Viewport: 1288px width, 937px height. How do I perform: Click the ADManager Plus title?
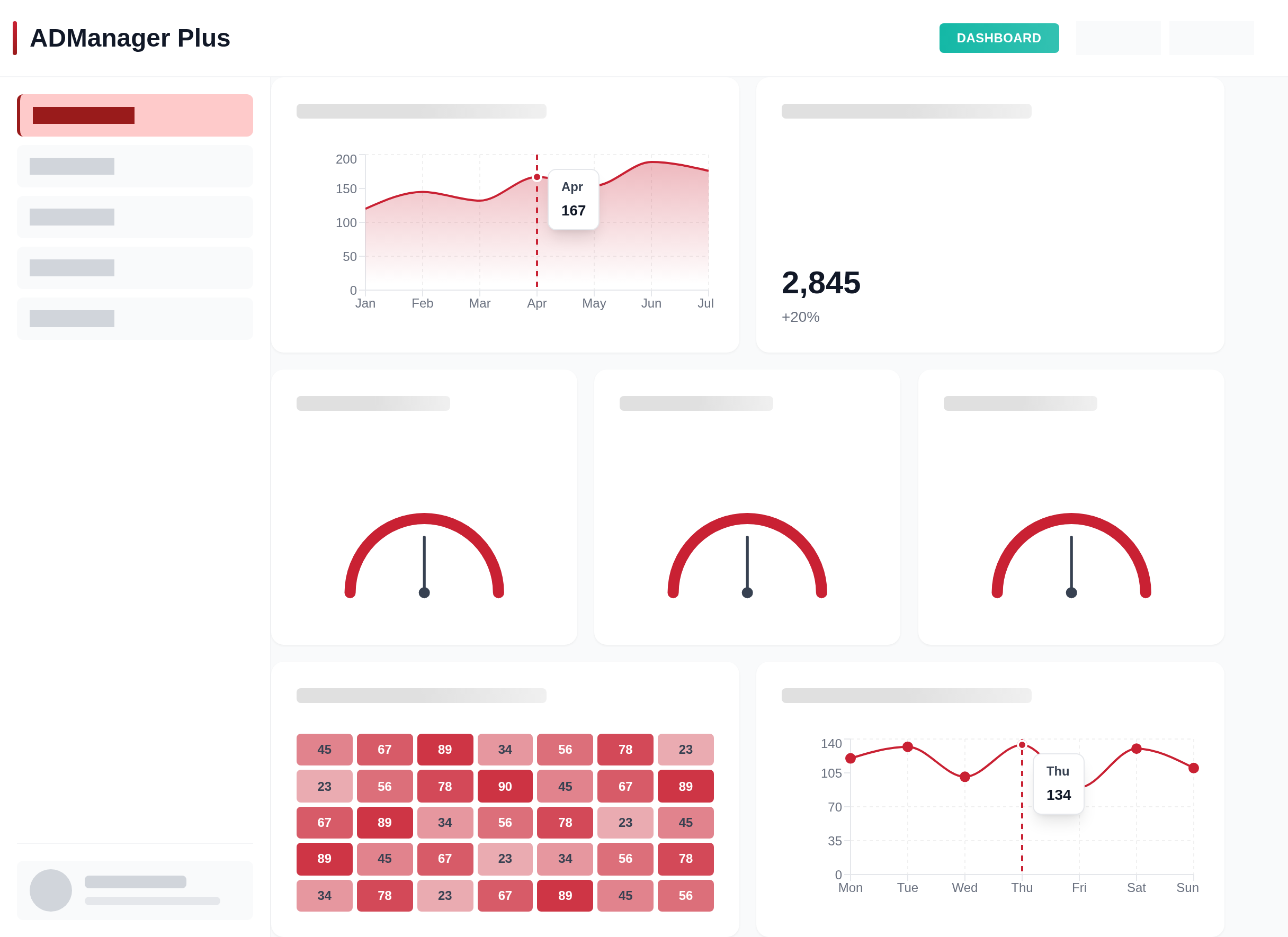pyautogui.click(x=129, y=38)
